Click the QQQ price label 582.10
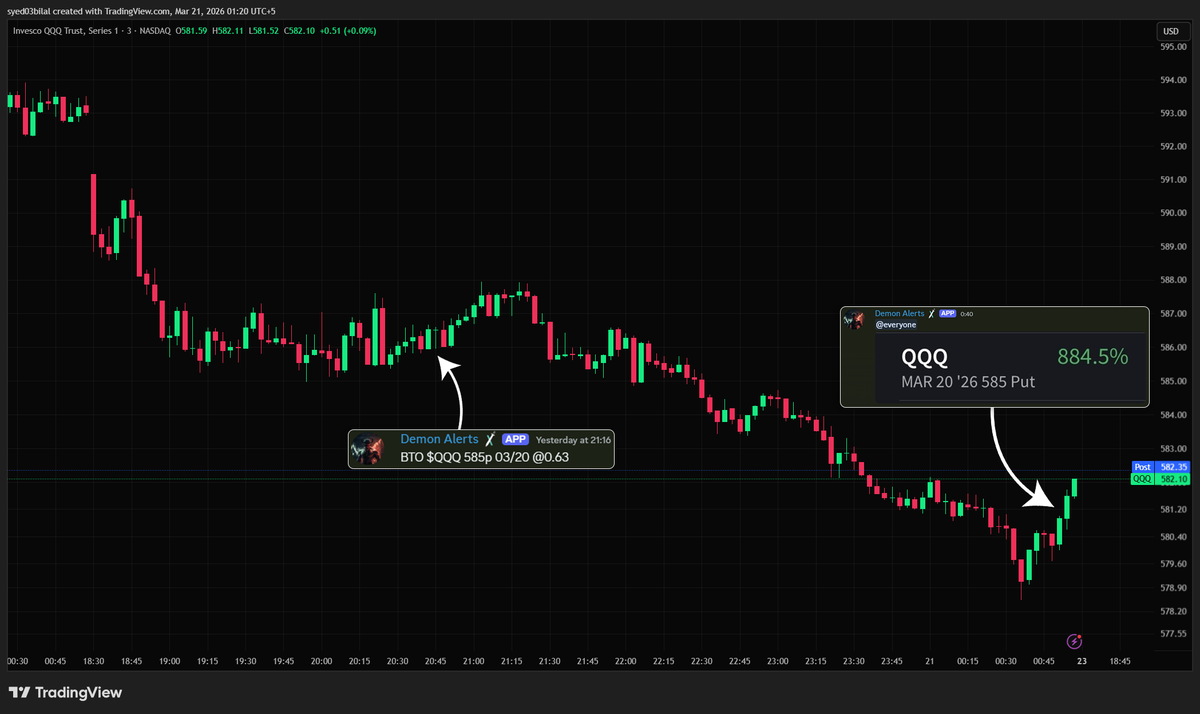Viewport: 1200px width, 714px height. pos(1159,479)
